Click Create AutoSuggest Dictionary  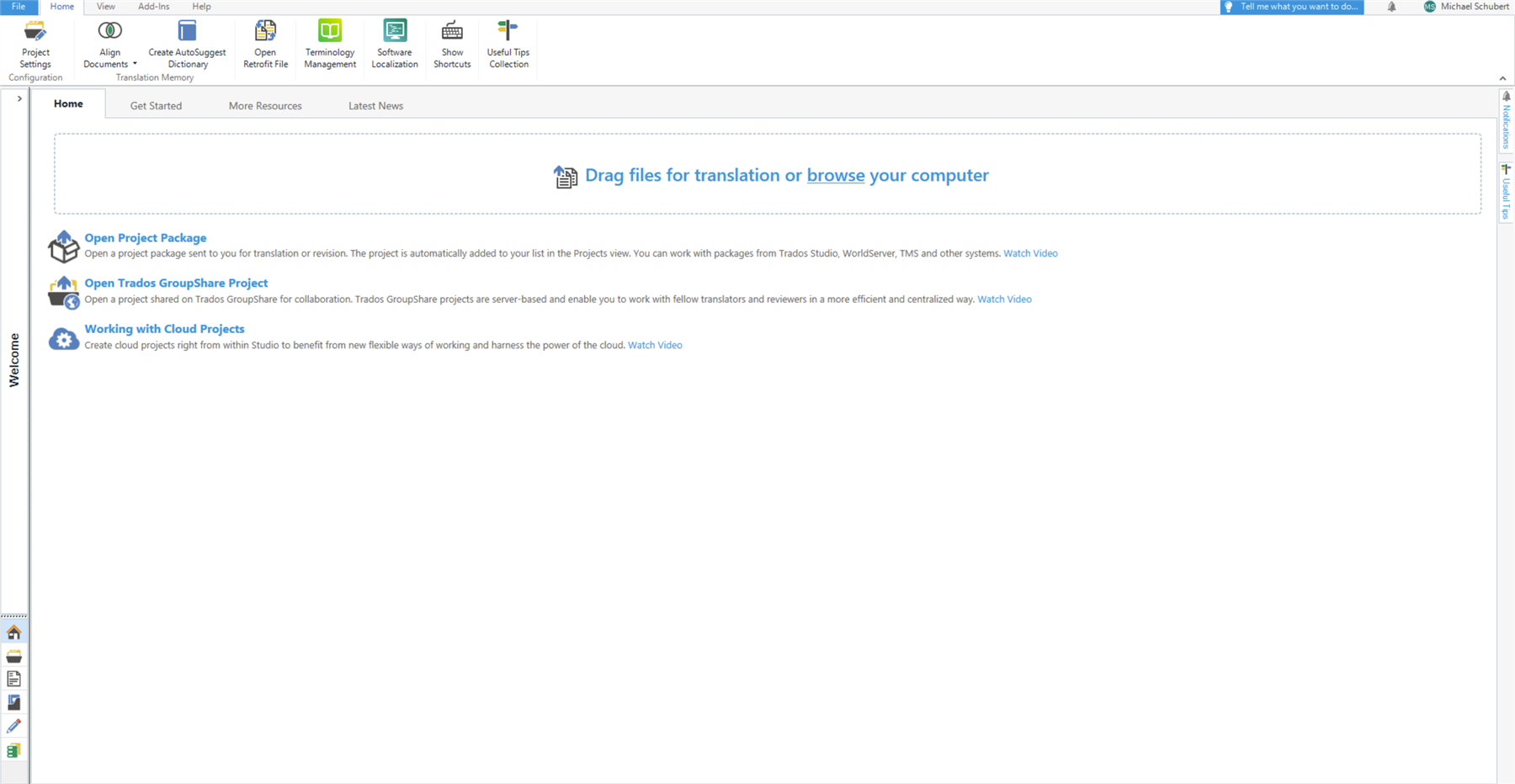click(187, 45)
